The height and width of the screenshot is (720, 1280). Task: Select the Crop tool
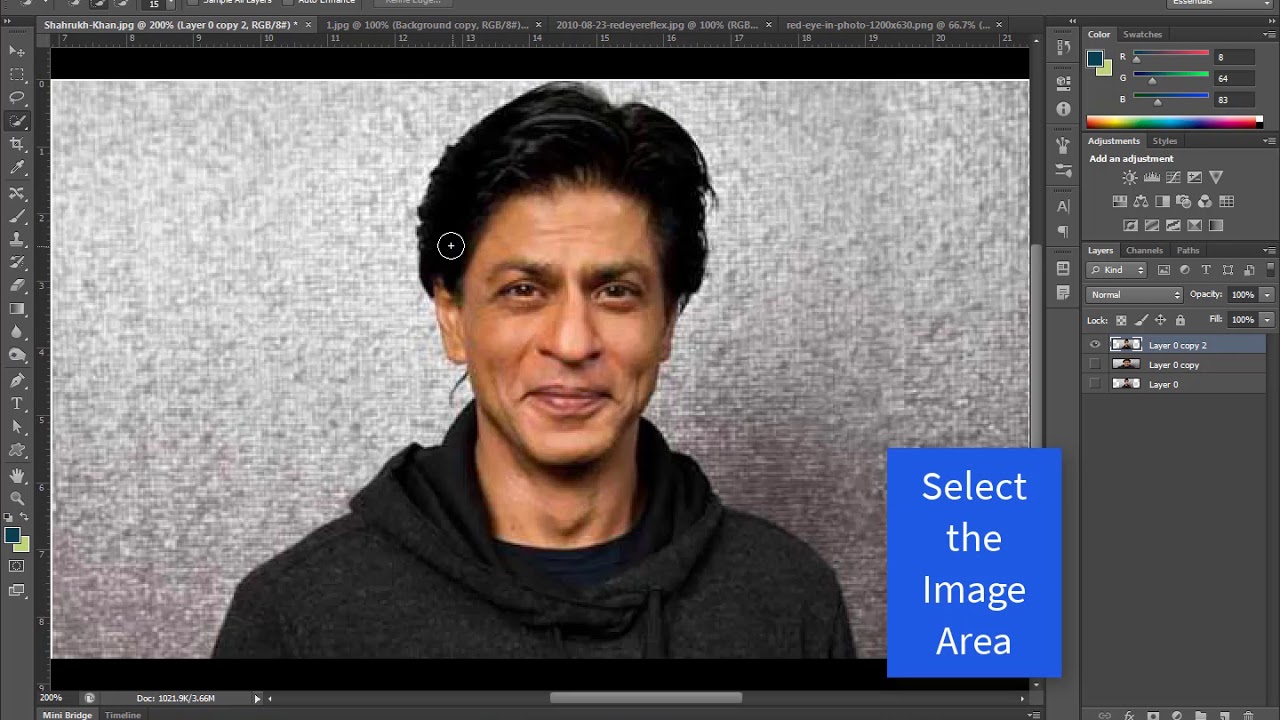click(17, 146)
